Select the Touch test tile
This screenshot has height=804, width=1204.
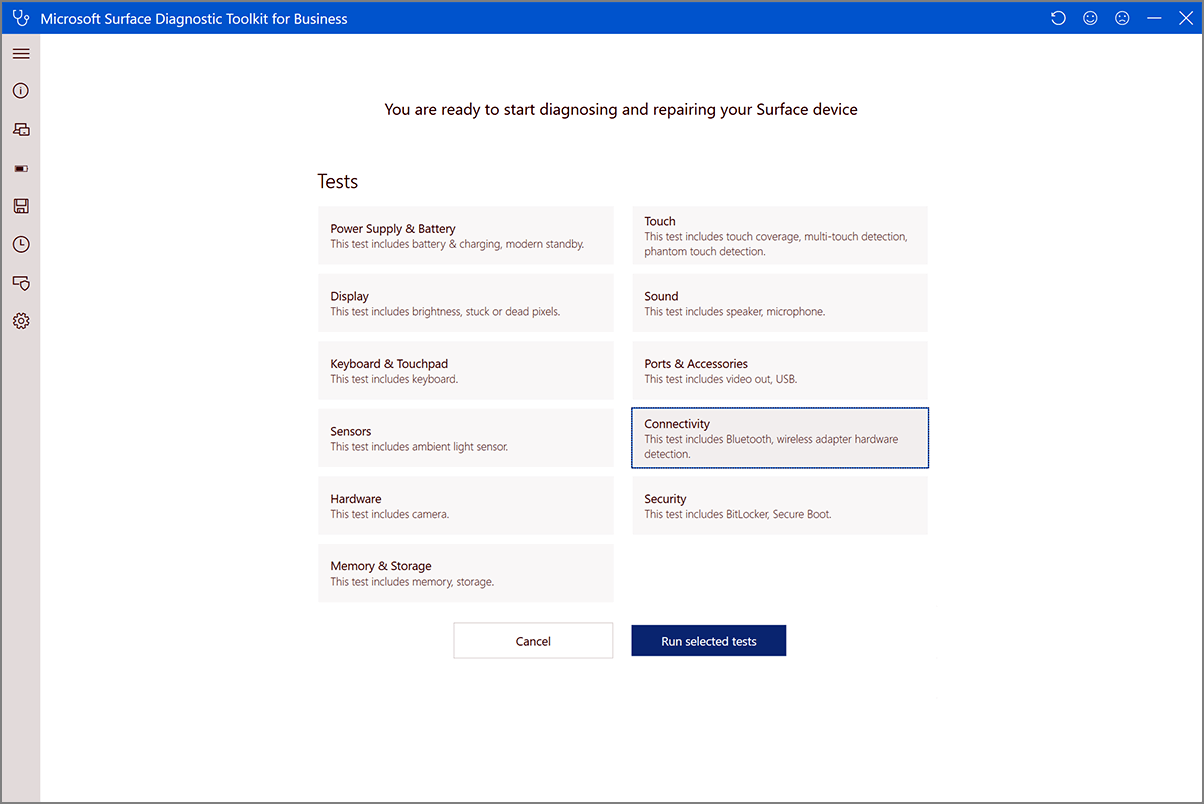(x=780, y=235)
